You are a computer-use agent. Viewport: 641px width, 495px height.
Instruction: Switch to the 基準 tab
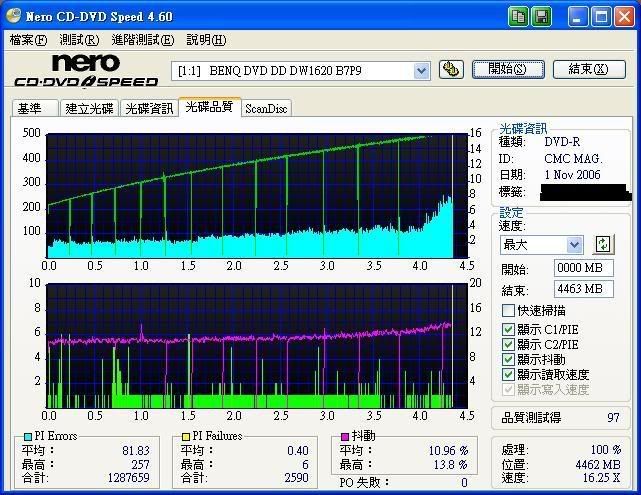click(35, 108)
